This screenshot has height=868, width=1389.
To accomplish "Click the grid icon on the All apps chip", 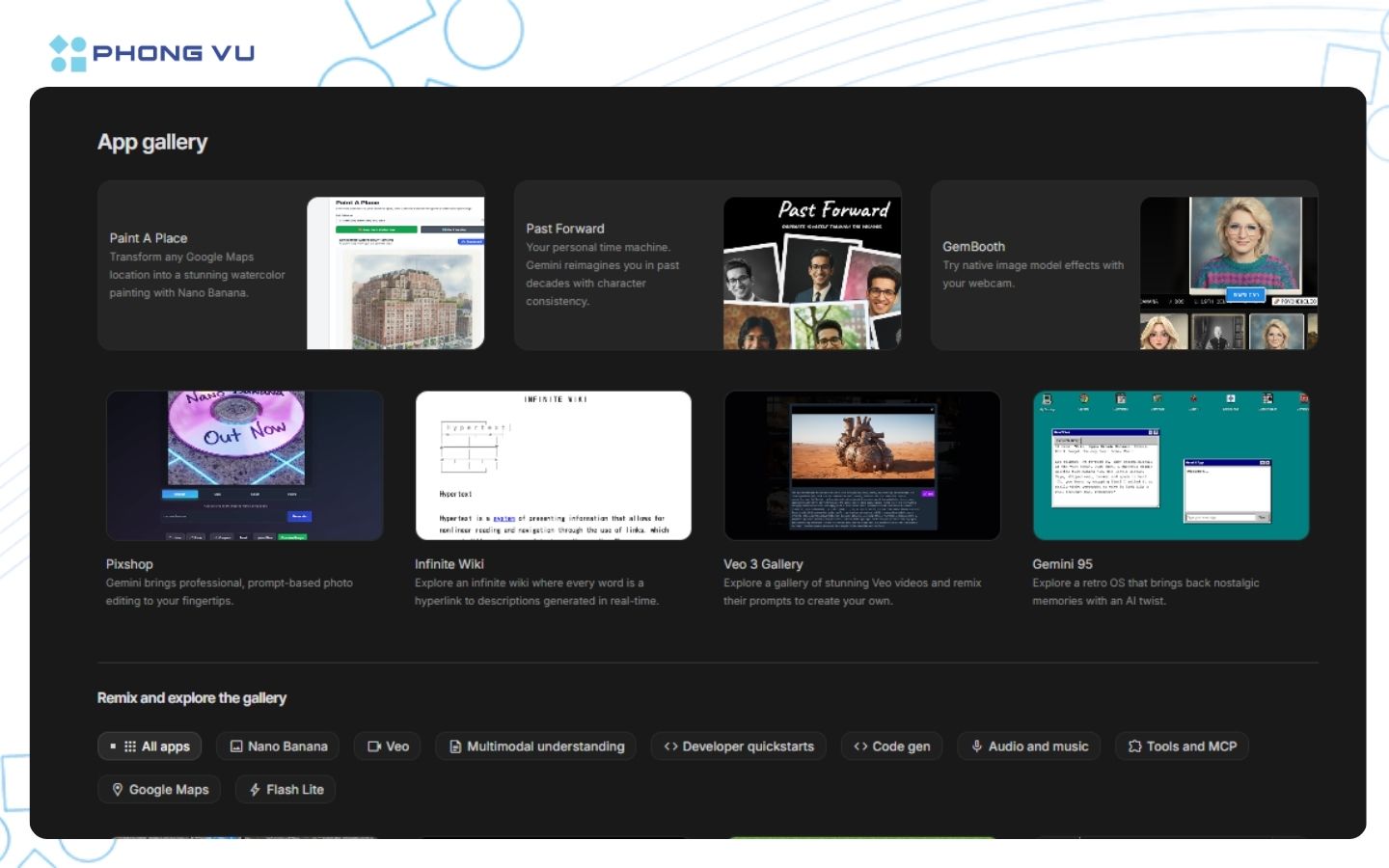I will tap(131, 746).
